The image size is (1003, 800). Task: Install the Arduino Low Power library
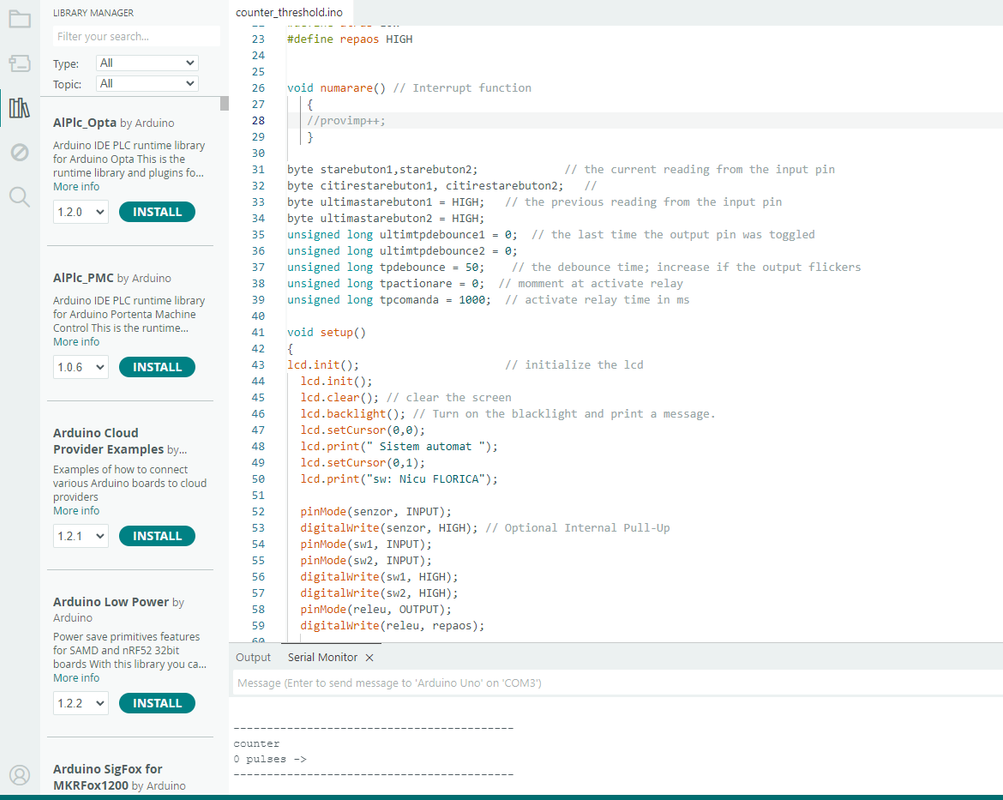point(157,703)
